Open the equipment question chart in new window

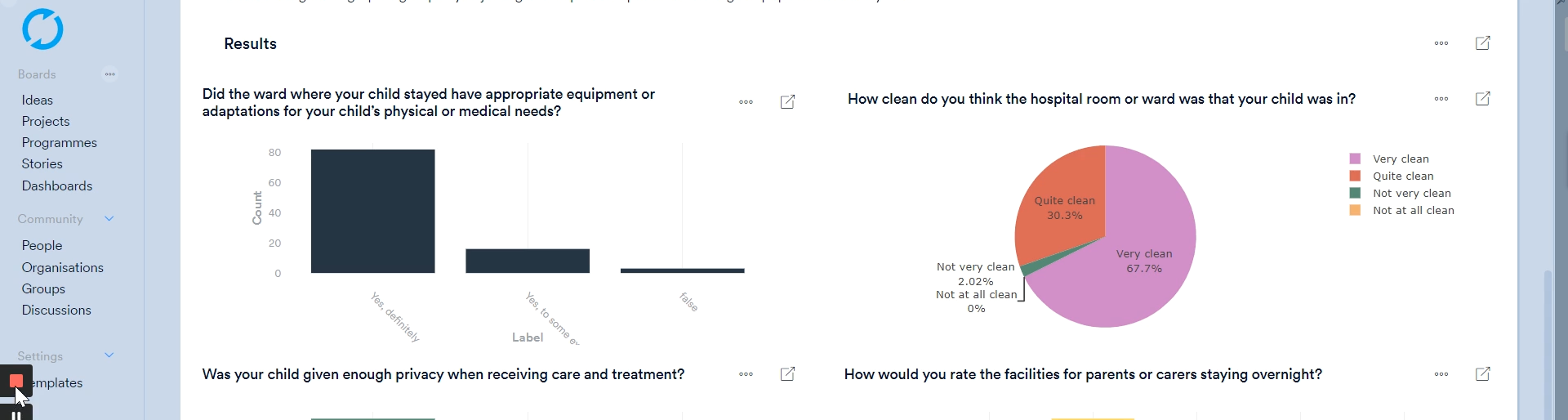787,102
